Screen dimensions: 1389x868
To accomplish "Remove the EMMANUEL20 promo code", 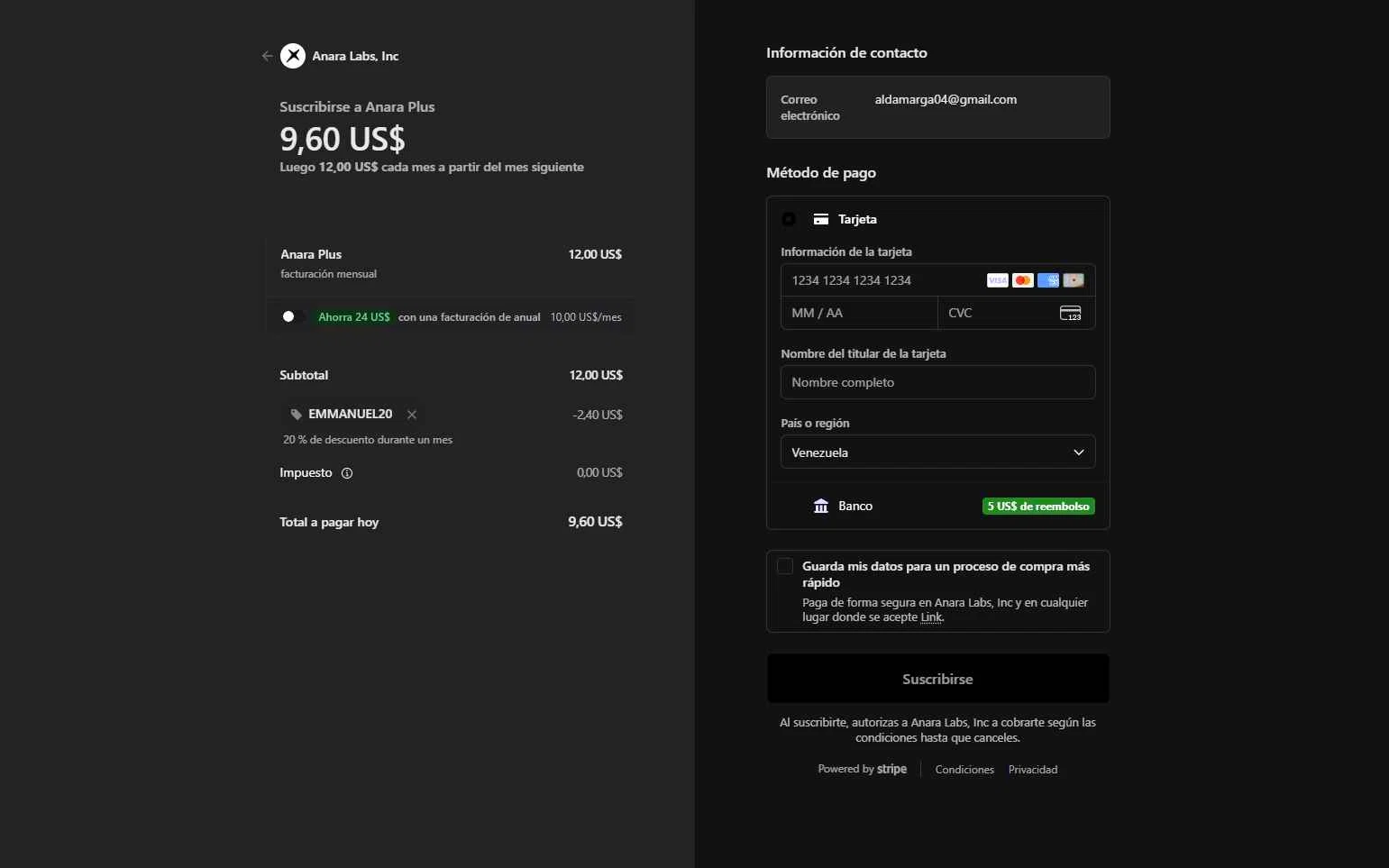I will [412, 415].
